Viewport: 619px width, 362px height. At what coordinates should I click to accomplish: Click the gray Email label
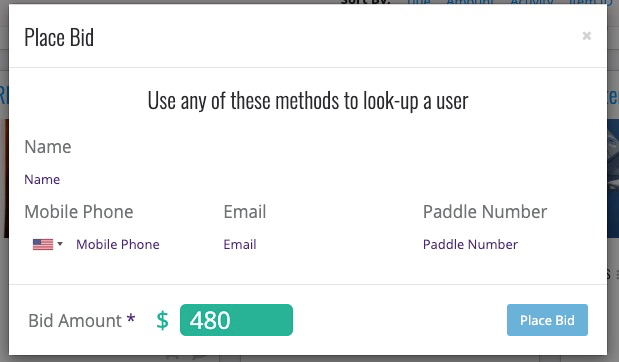coord(245,212)
